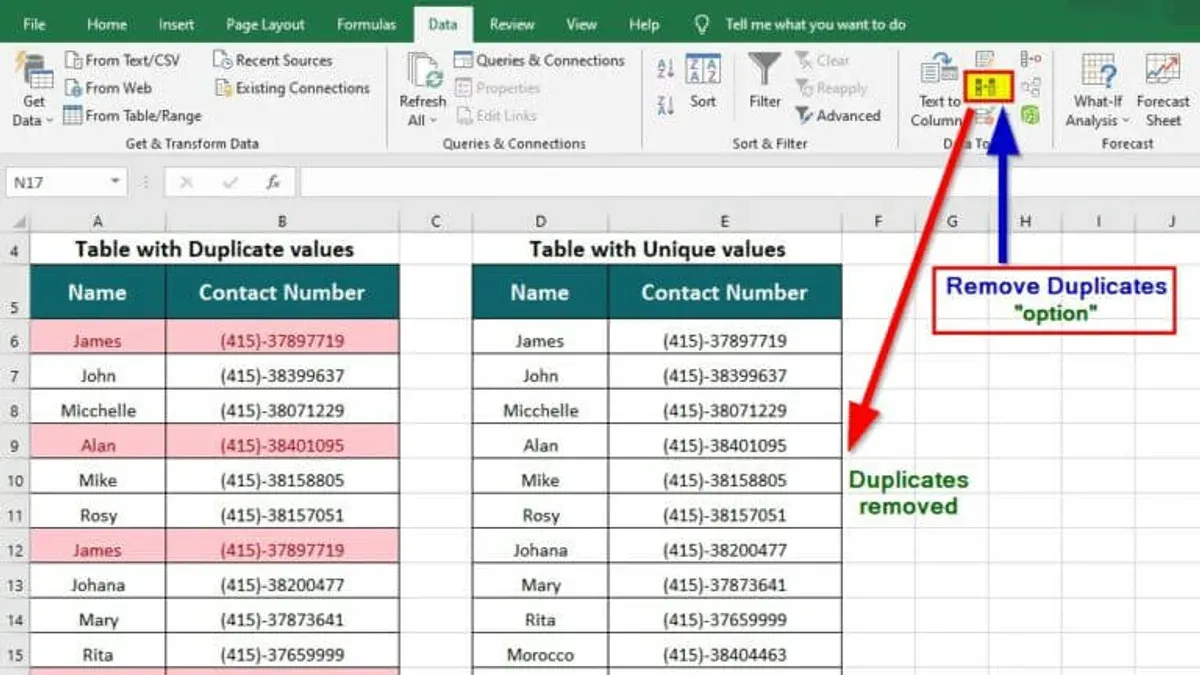Select column E header
The image size is (1200, 675).
click(724, 221)
